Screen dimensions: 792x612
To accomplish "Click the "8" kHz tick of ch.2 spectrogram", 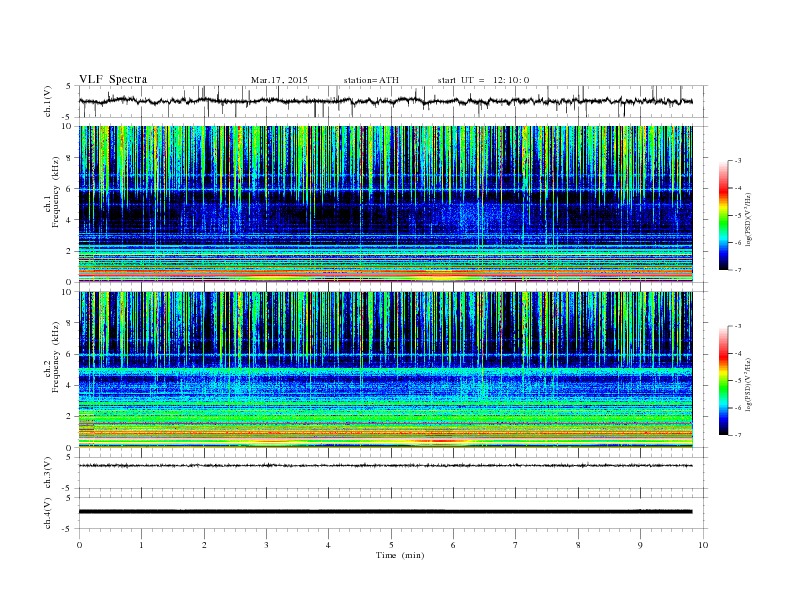I will coord(69,323).
